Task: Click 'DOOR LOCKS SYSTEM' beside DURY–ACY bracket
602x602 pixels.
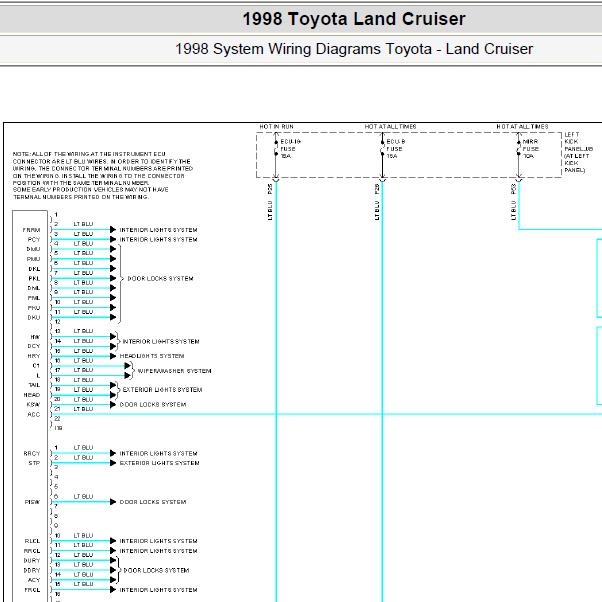Action: point(157,571)
